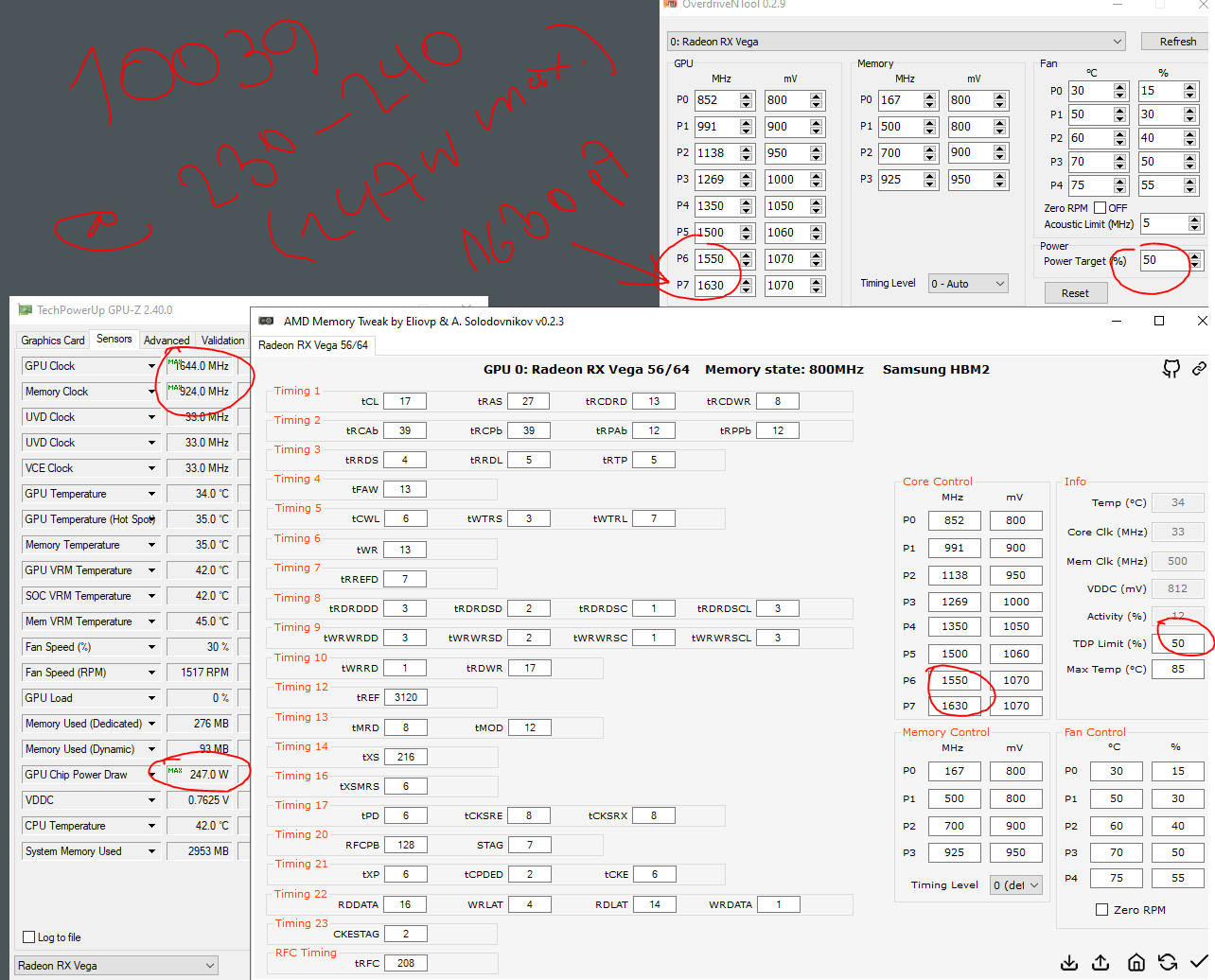
Task: Click the RFCPB field showing 128
Action: (406, 845)
